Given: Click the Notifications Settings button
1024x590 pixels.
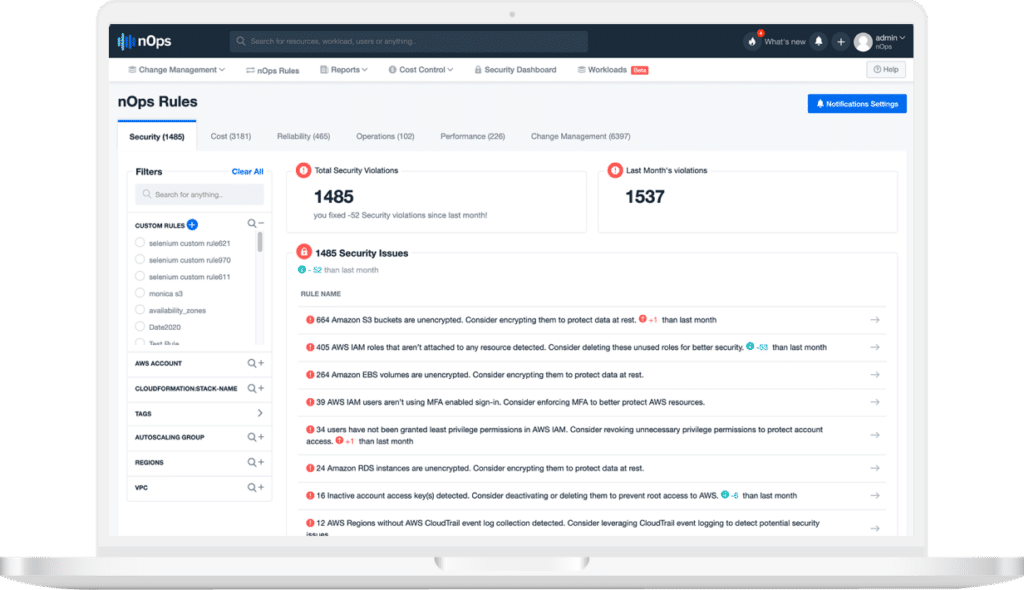Looking at the screenshot, I should pos(856,103).
